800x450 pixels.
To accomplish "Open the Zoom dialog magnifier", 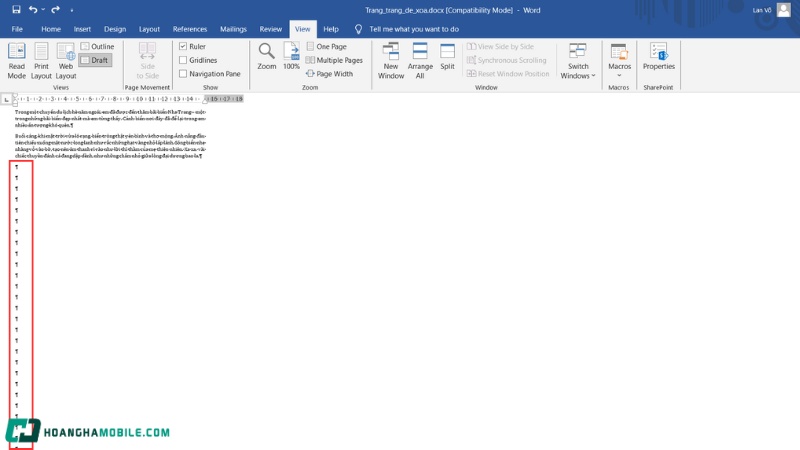I will click(x=267, y=56).
